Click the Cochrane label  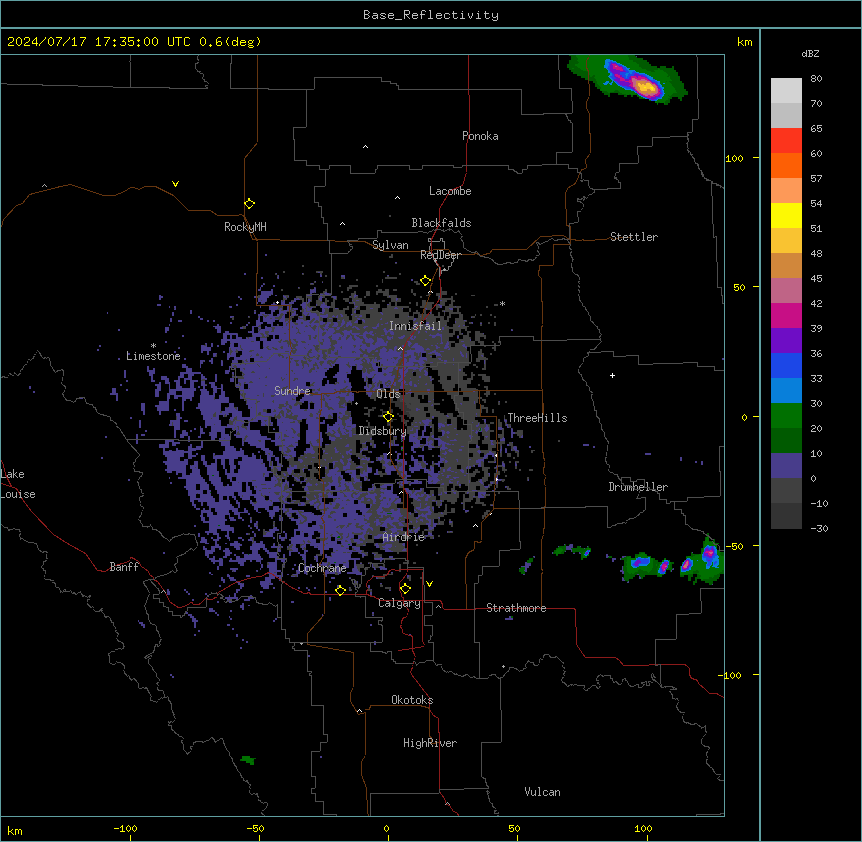tap(322, 568)
